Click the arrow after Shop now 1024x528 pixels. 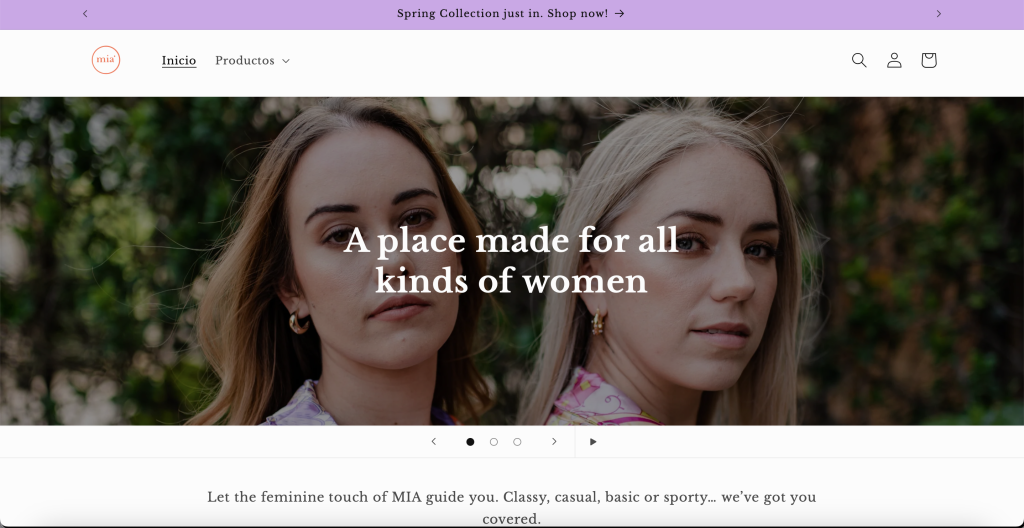tap(620, 14)
